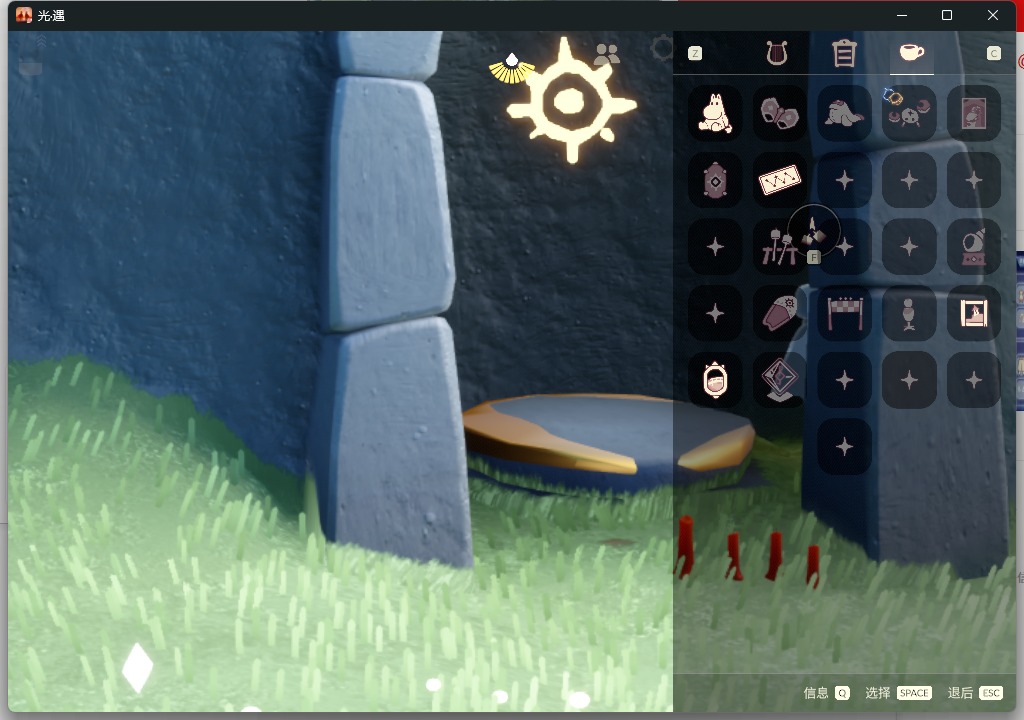The width and height of the screenshot is (1024, 720).
Task: Switch to the clipboard list tab
Action: (x=844, y=53)
